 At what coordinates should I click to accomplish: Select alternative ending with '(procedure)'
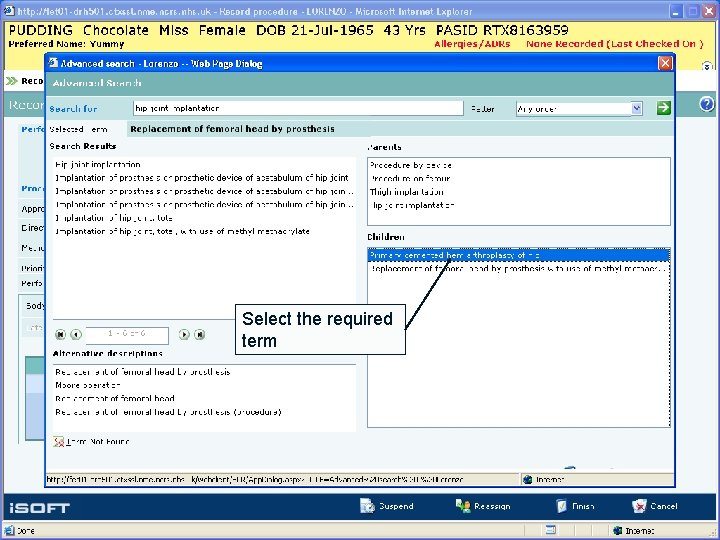[168, 412]
